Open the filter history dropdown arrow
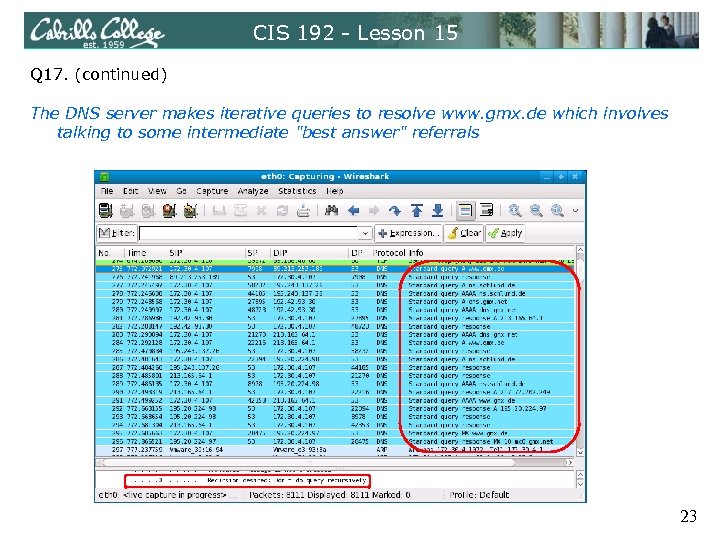 [365, 233]
